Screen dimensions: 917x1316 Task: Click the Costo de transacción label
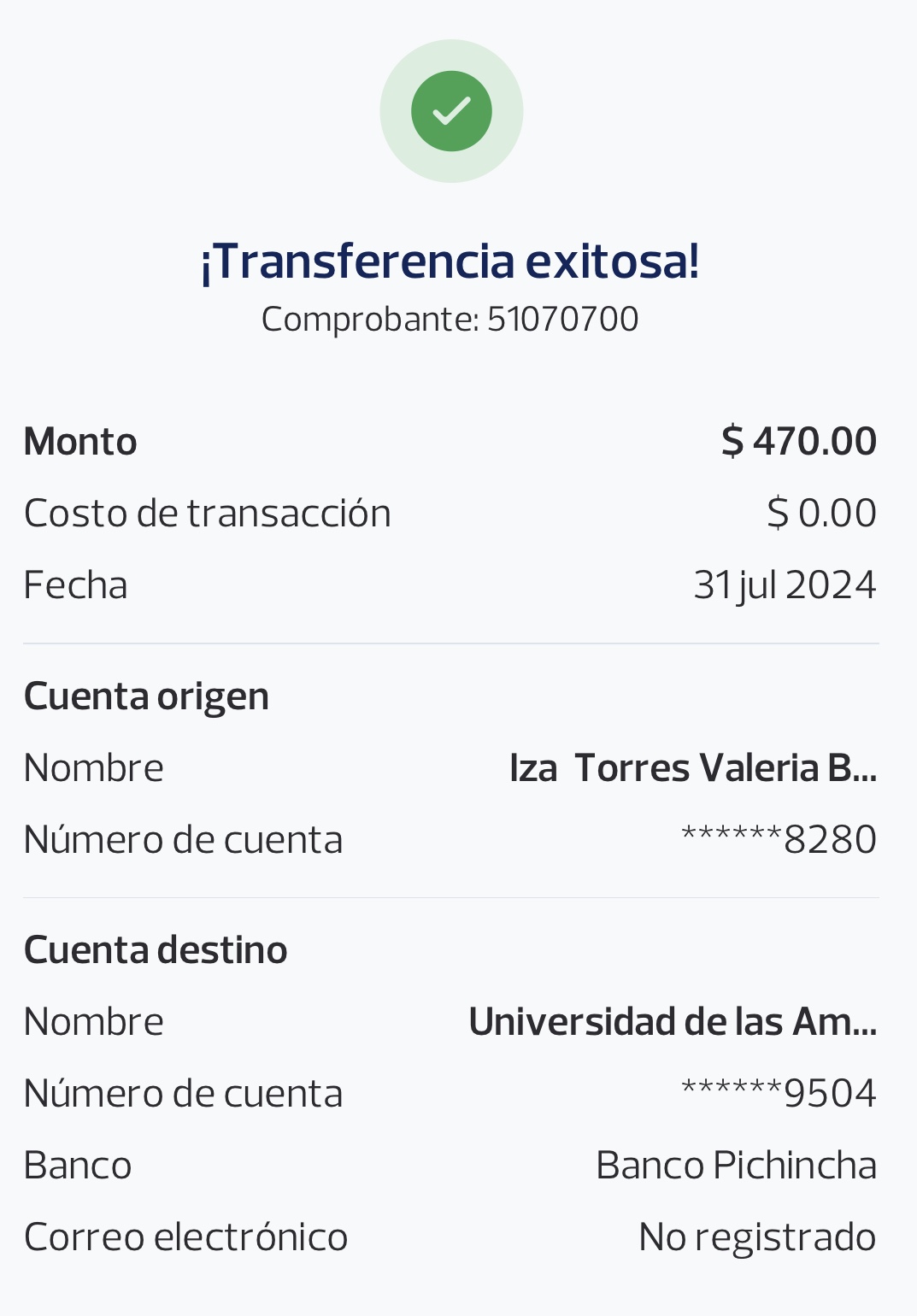click(208, 514)
